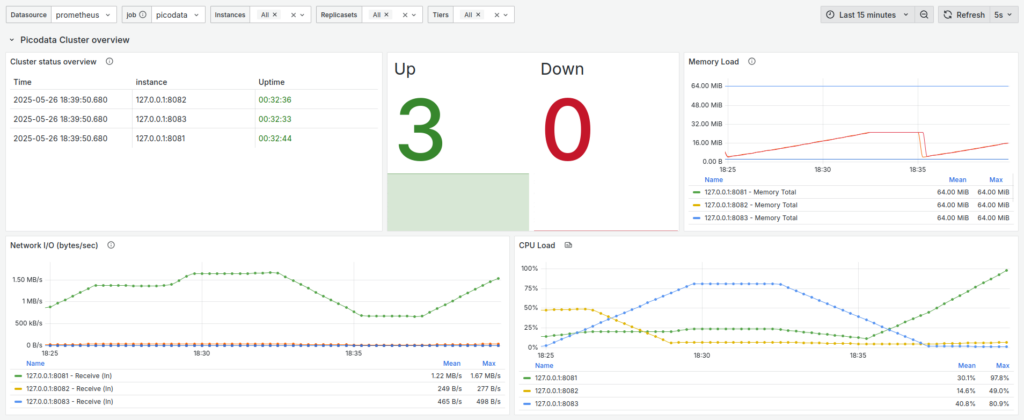This screenshot has height=420, width=1024.
Task: Click the zoom out time range icon
Action: click(924, 15)
